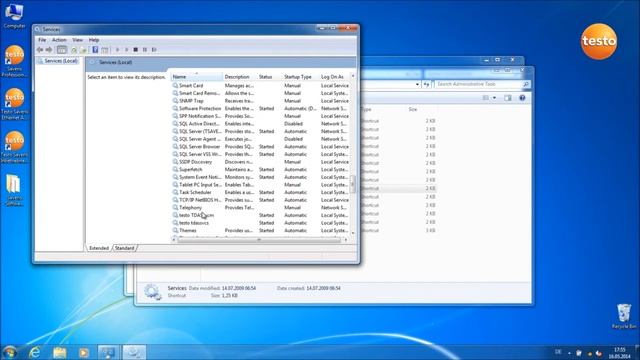640x360 pixels.
Task: Open Windows Explorer from the taskbar
Action: coord(60,352)
